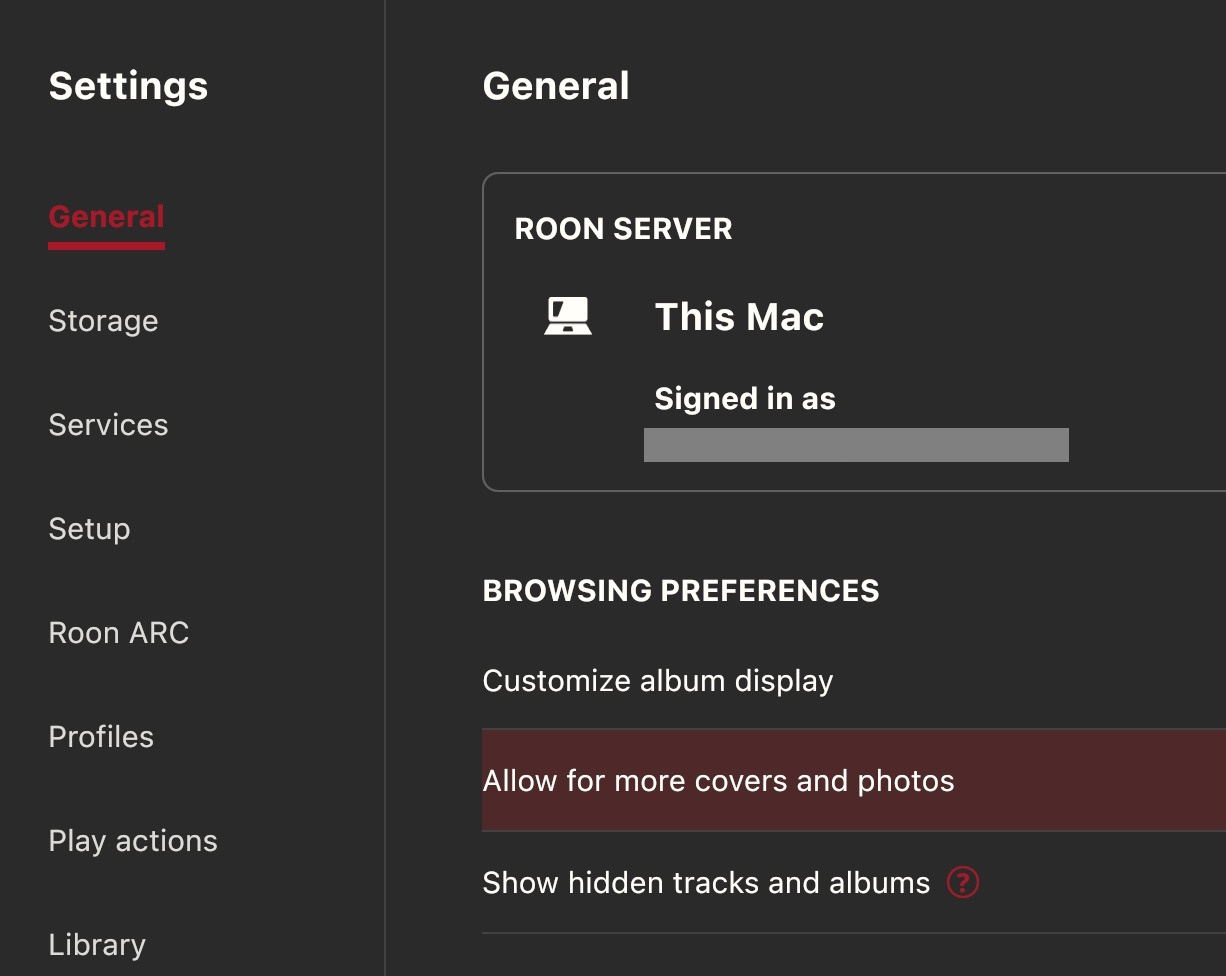This screenshot has height=976, width=1226.
Task: Click the laptop icon next to This Mac
Action: coord(568,315)
